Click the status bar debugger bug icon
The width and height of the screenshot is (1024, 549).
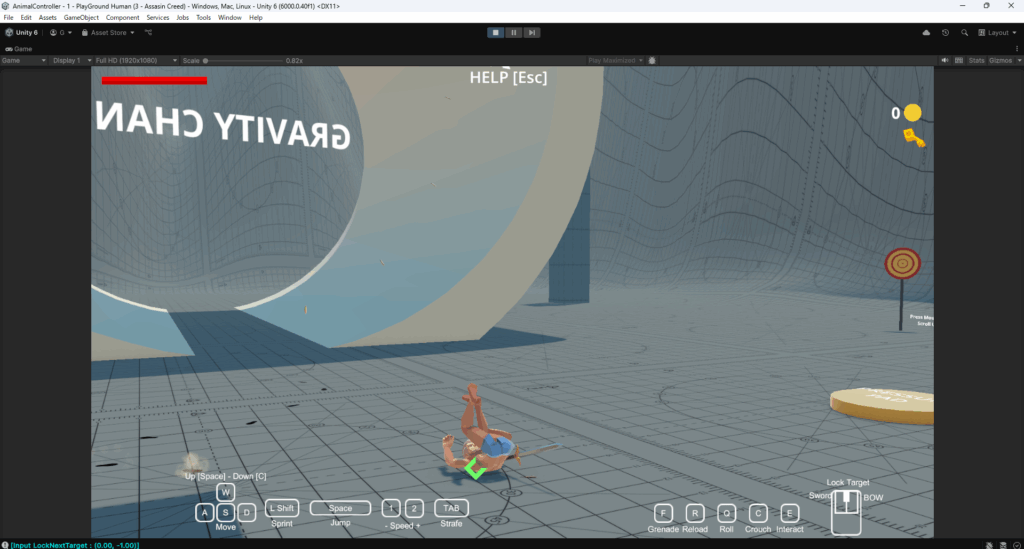coord(989,545)
